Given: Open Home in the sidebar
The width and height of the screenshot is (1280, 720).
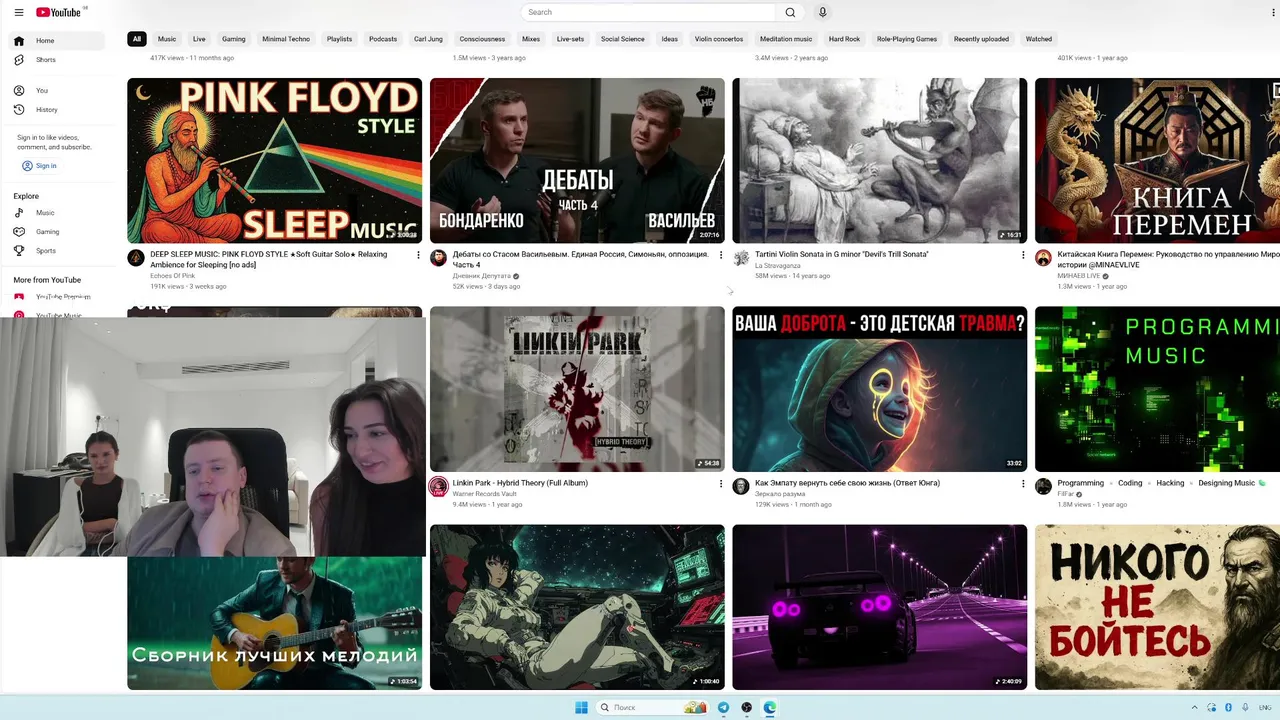Looking at the screenshot, I should [x=57, y=41].
